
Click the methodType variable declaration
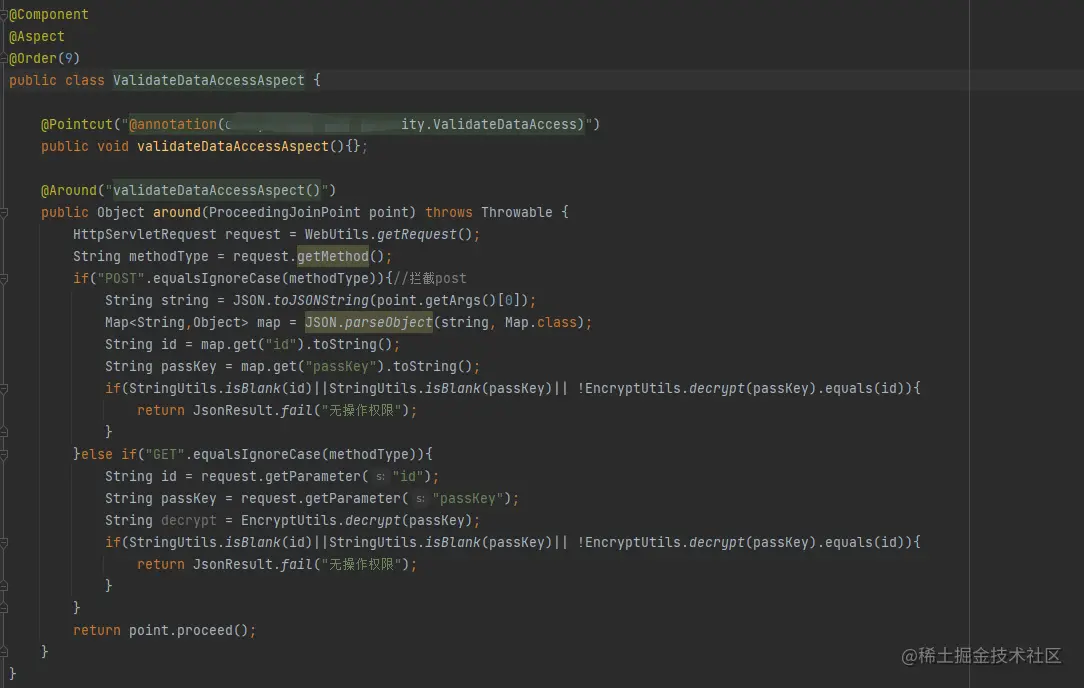[169, 257]
